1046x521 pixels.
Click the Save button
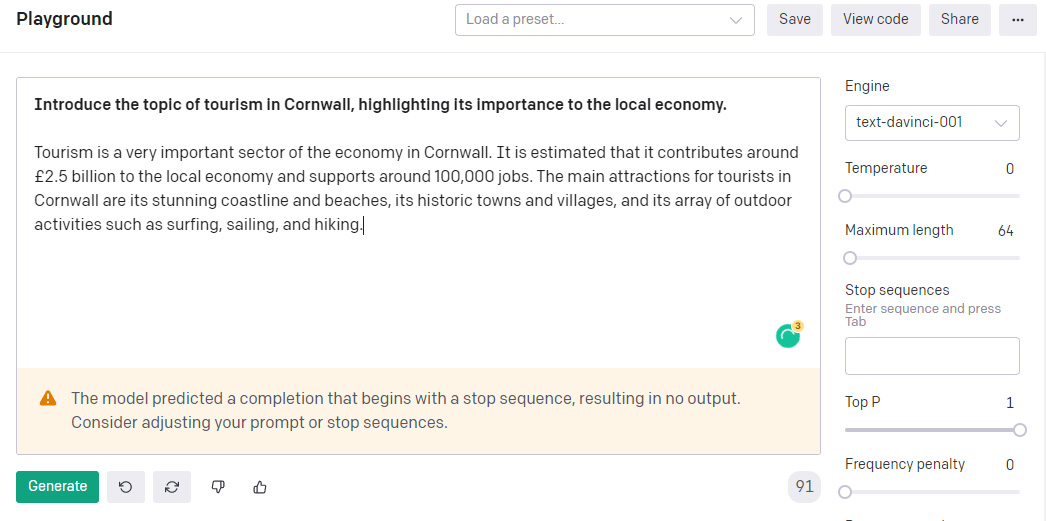point(795,20)
